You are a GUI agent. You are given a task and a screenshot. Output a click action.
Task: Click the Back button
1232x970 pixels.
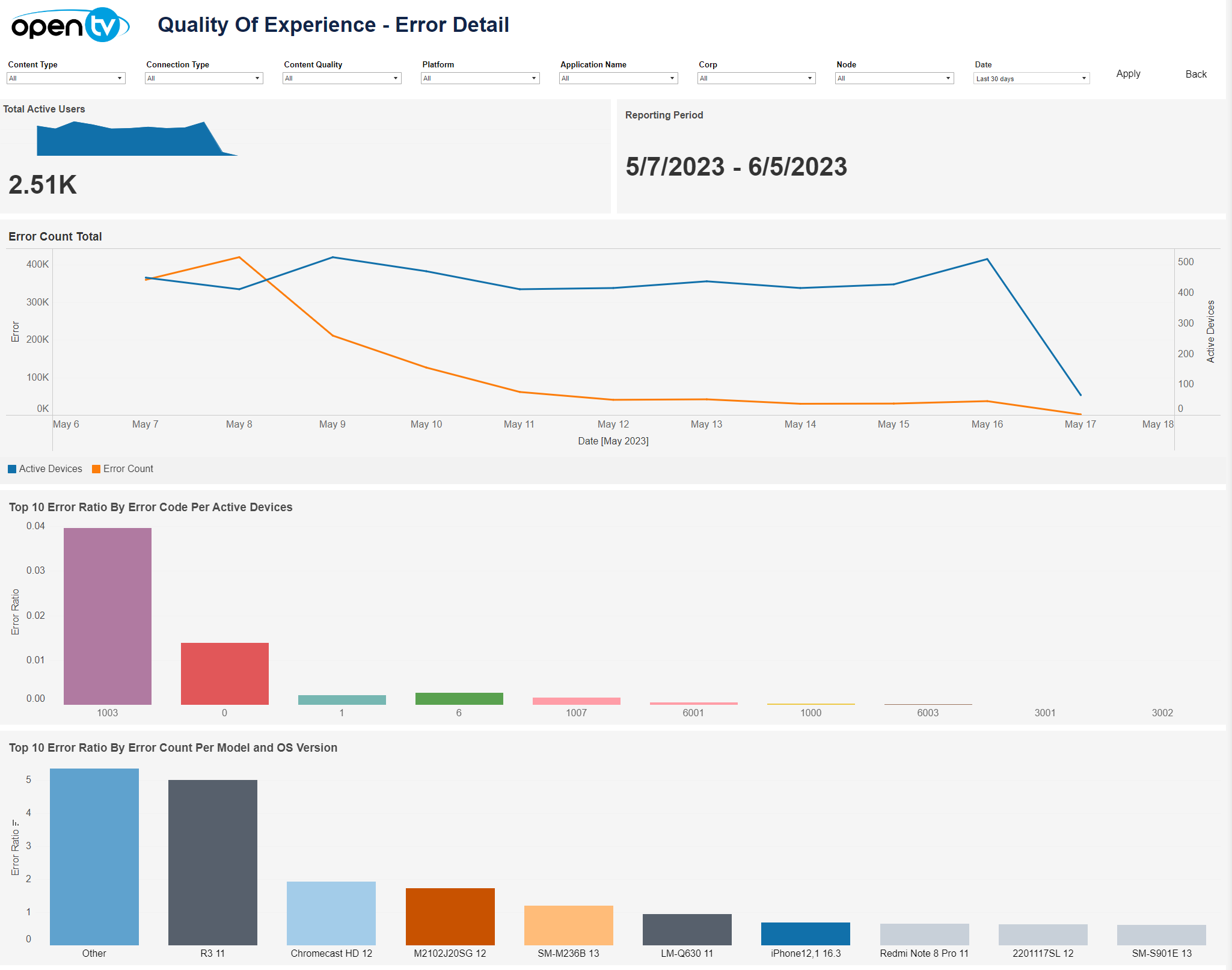[x=1195, y=74]
